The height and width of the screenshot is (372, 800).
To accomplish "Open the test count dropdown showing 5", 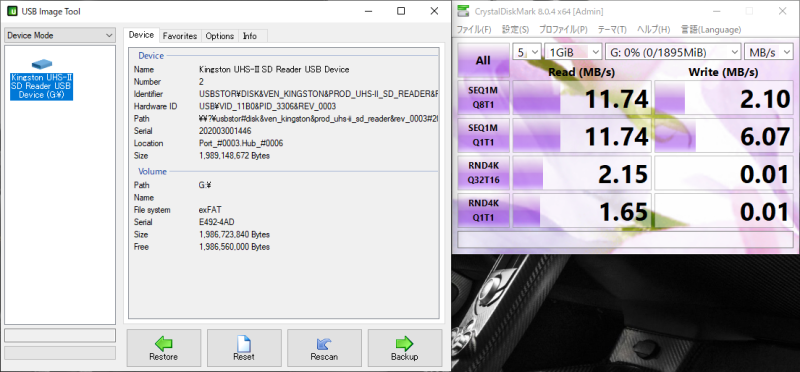I will [x=527, y=52].
